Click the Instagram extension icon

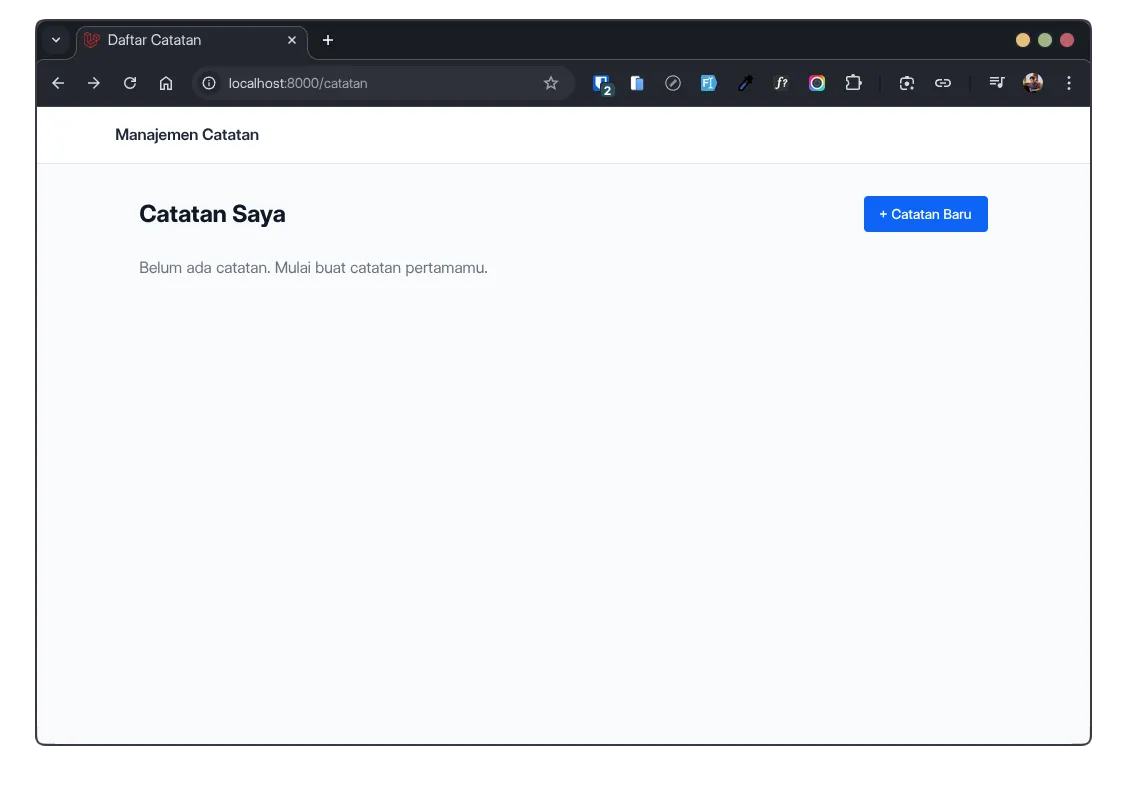coord(817,83)
